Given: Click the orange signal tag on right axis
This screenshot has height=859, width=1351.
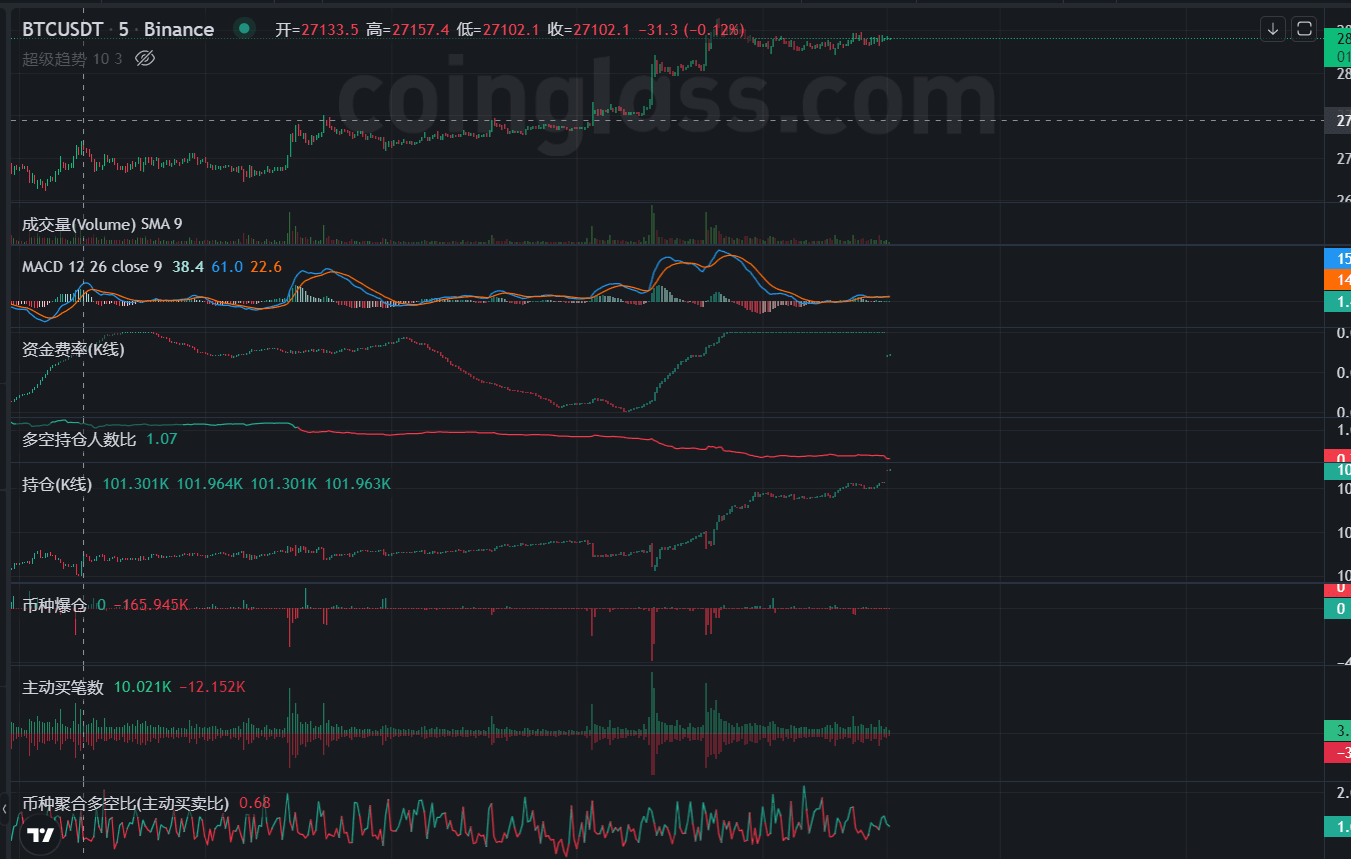Looking at the screenshot, I should [1337, 280].
